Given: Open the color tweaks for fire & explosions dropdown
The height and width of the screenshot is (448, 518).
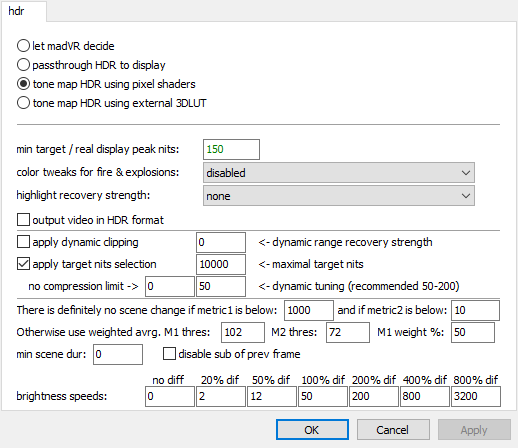Looking at the screenshot, I should [x=339, y=173].
